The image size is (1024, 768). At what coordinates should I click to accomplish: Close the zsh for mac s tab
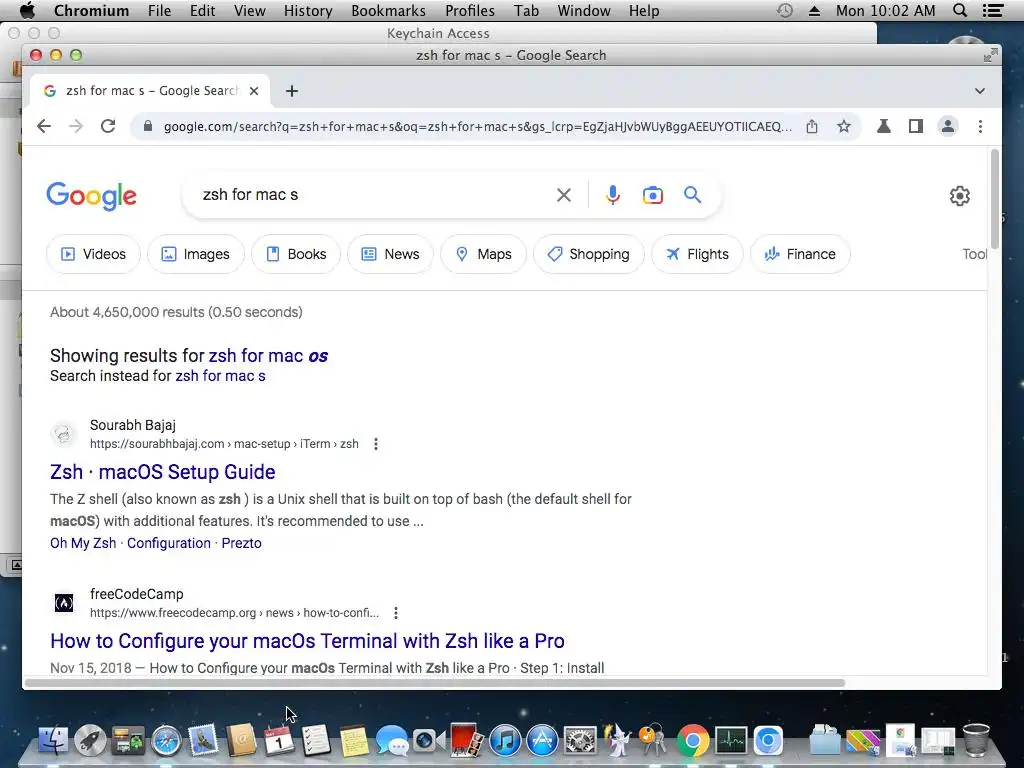click(254, 91)
